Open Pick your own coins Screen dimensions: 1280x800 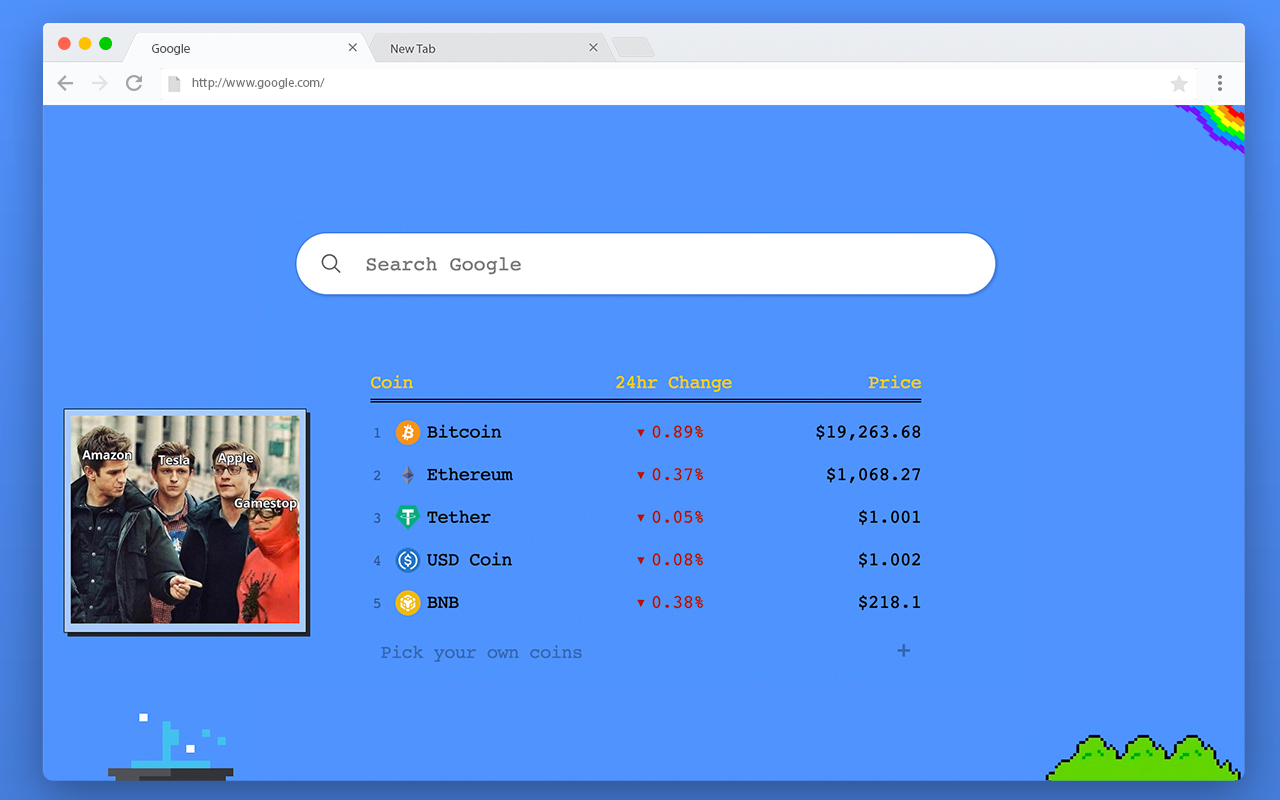[x=481, y=653]
